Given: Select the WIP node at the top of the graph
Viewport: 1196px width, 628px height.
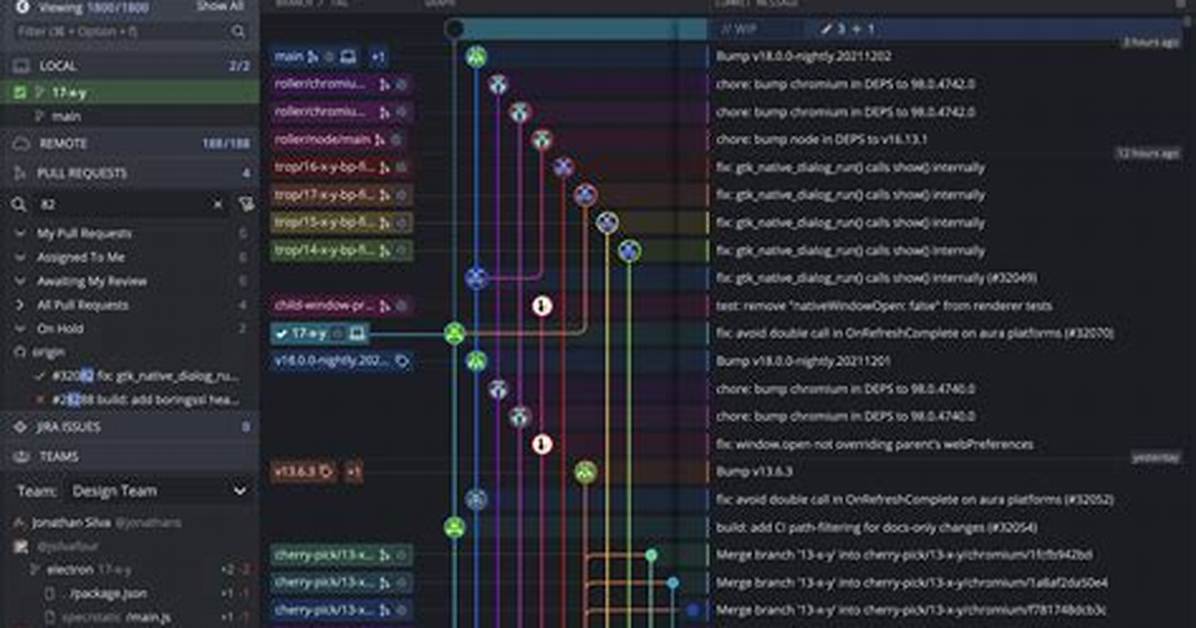Looking at the screenshot, I should 455,29.
